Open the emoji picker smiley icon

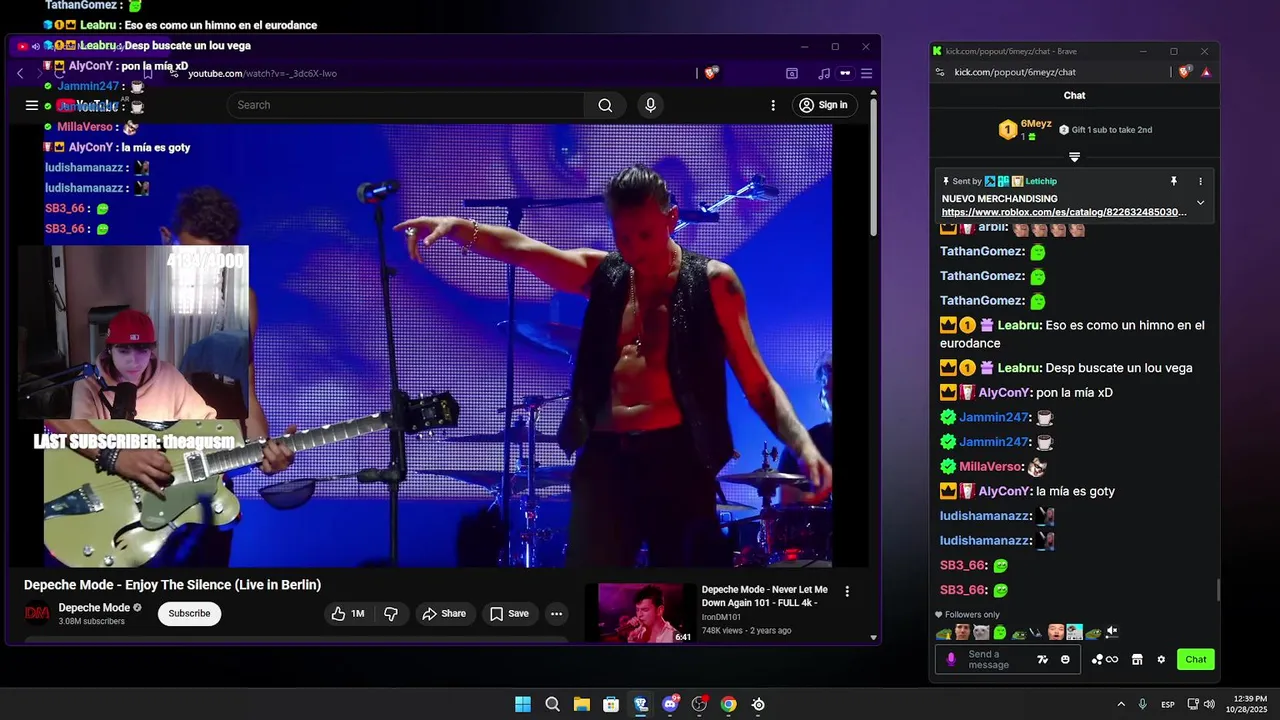pos(1065,659)
